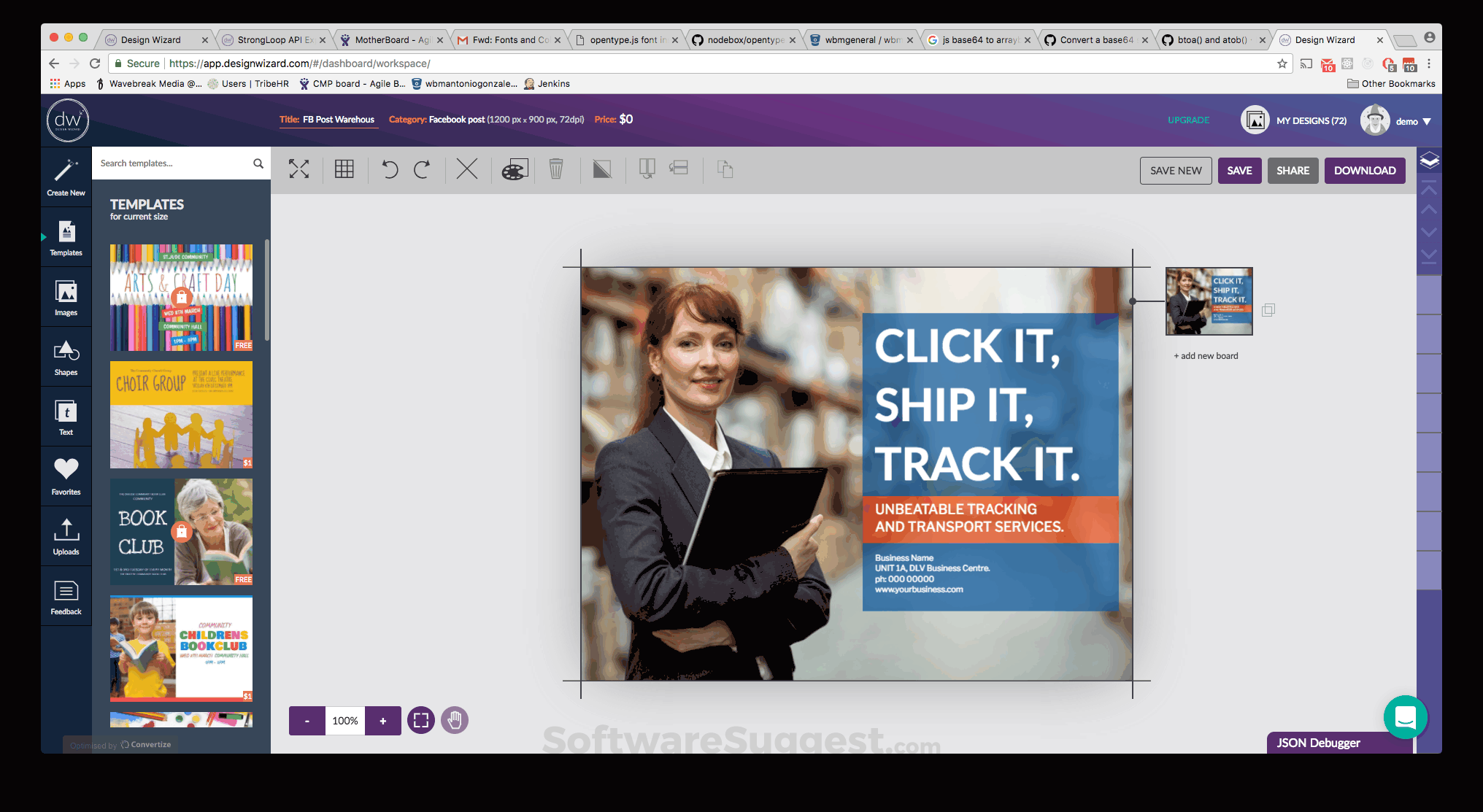Viewport: 1483px width, 812px height.
Task: Open the Uploads panel
Action: 66,535
